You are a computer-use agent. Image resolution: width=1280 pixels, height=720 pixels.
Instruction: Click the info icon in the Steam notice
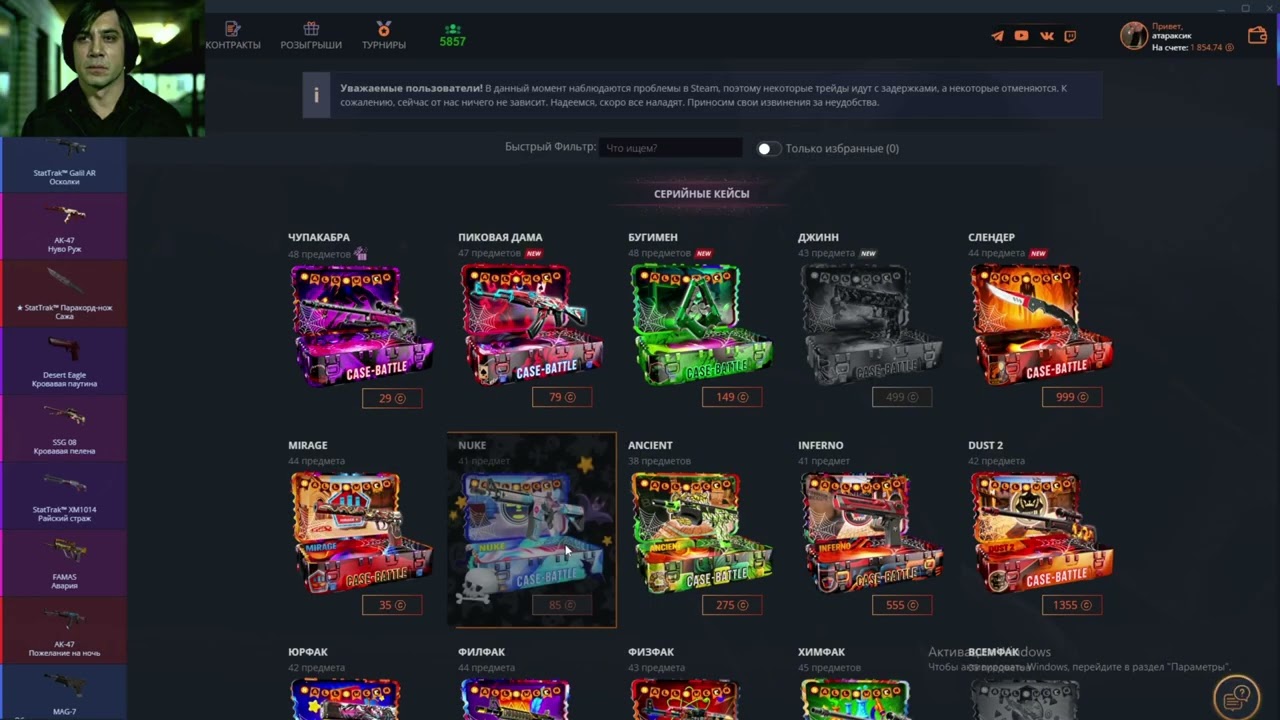click(316, 95)
